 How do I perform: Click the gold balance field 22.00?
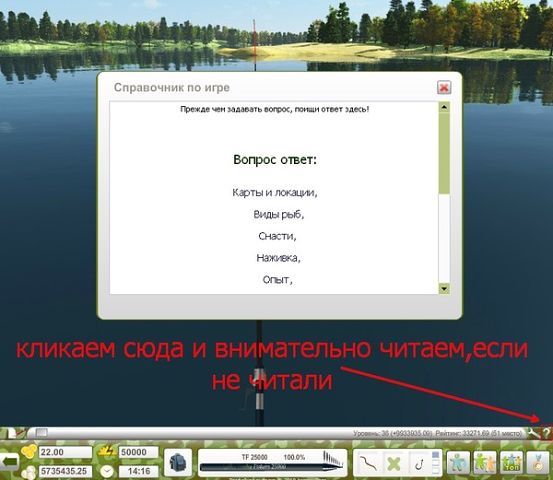(x=65, y=452)
